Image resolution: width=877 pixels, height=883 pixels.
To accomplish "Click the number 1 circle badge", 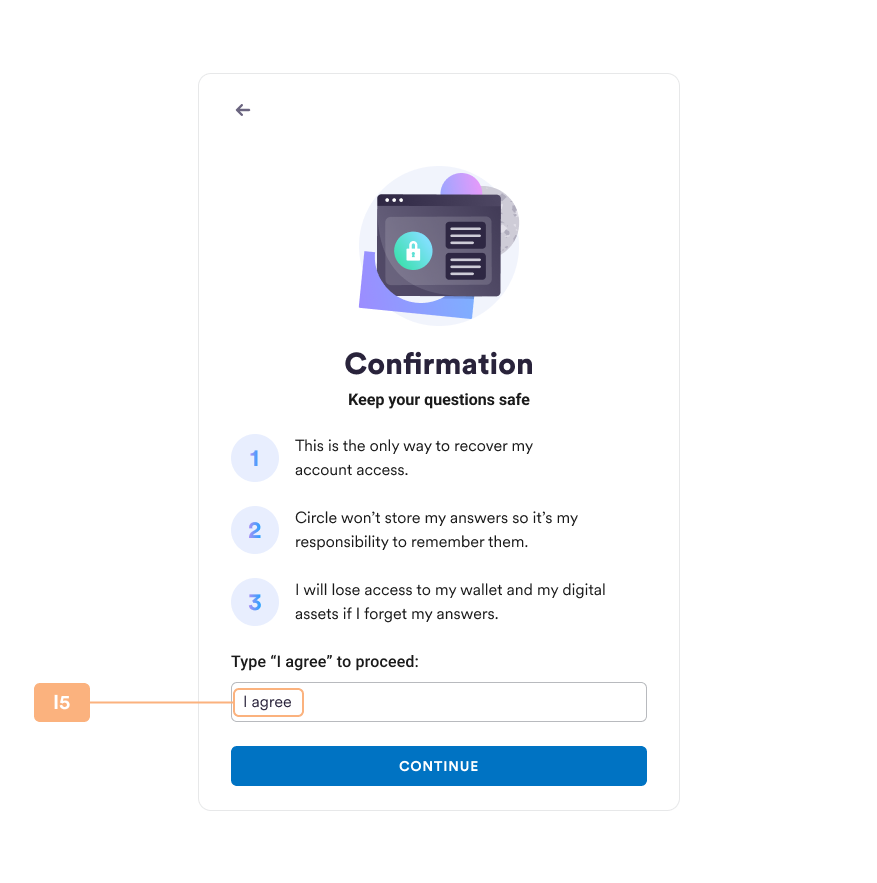I will [x=255, y=458].
